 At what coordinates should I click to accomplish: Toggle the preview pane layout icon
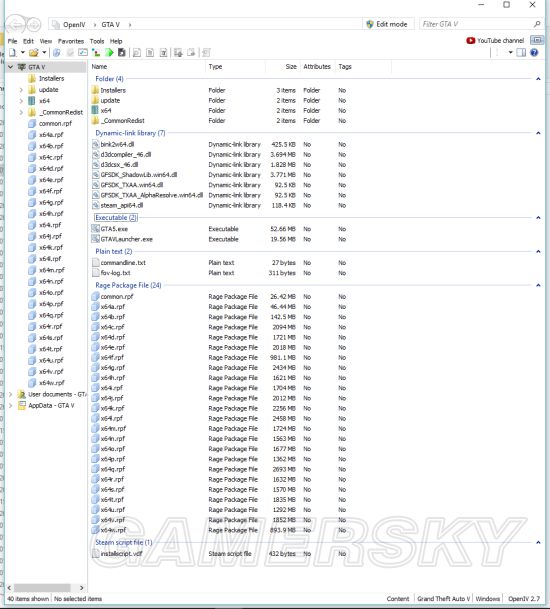click(x=521, y=52)
